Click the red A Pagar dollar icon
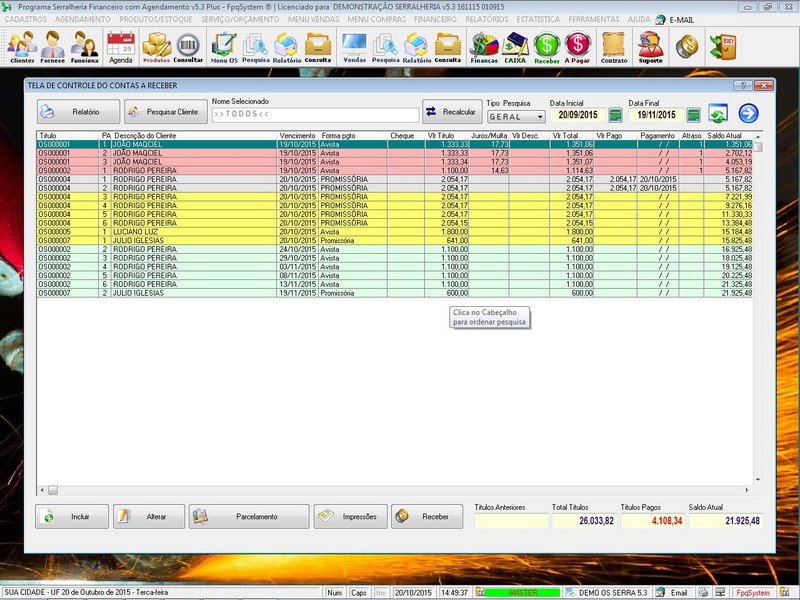 point(577,47)
